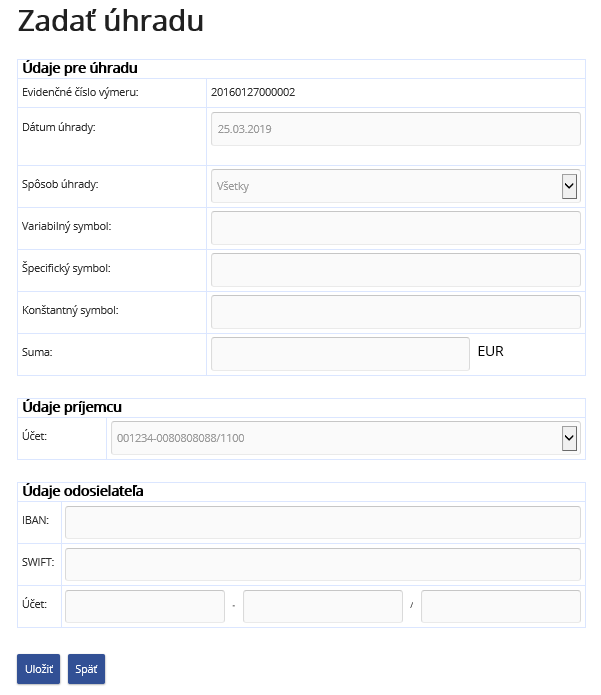Focus the Variabilný symbol input
The width and height of the screenshot is (601, 695).
(396, 228)
